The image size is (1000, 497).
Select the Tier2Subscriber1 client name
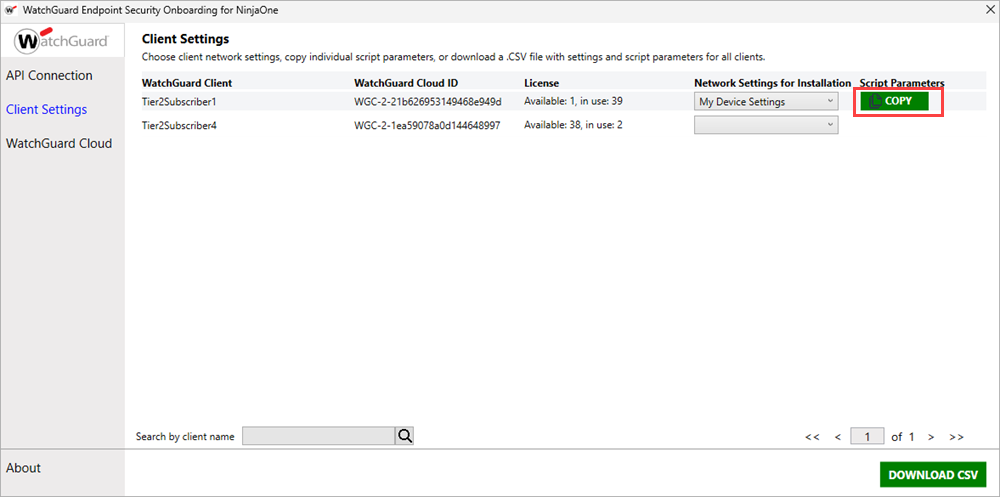click(x=179, y=101)
